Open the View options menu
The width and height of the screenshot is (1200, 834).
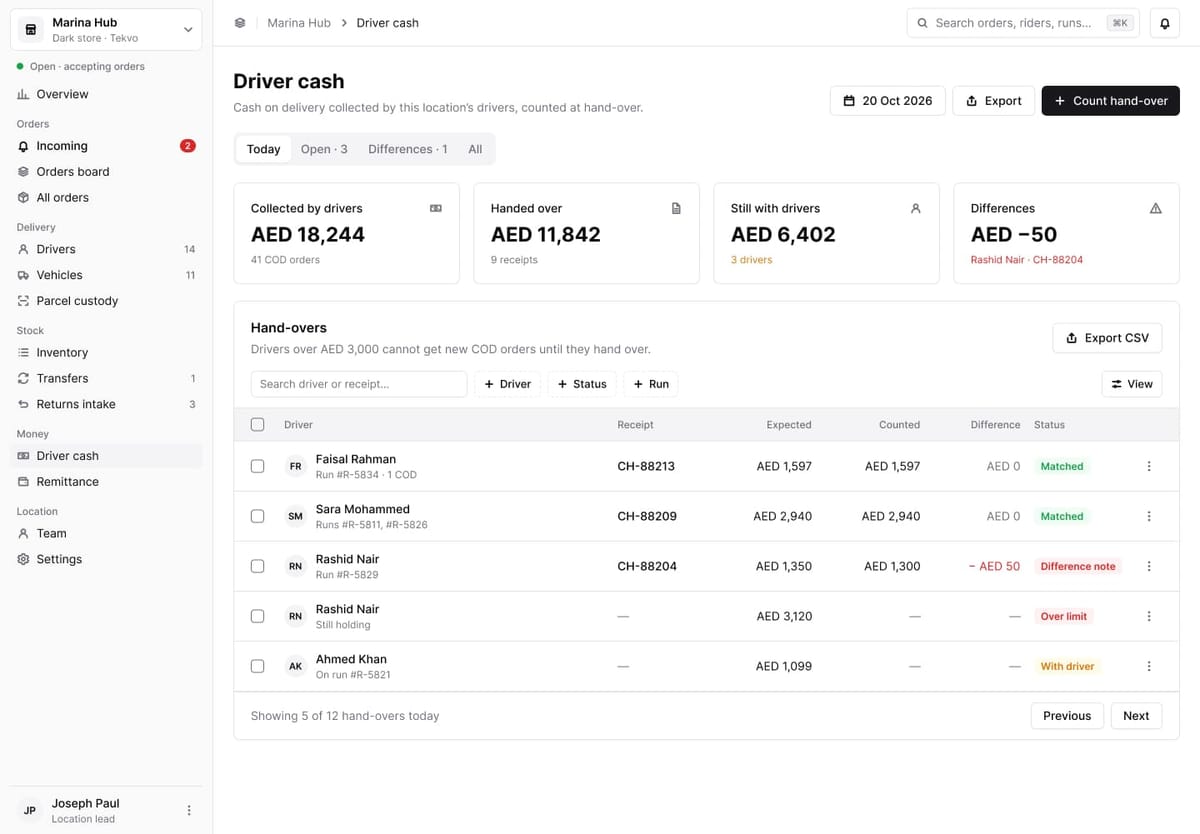tap(1131, 384)
